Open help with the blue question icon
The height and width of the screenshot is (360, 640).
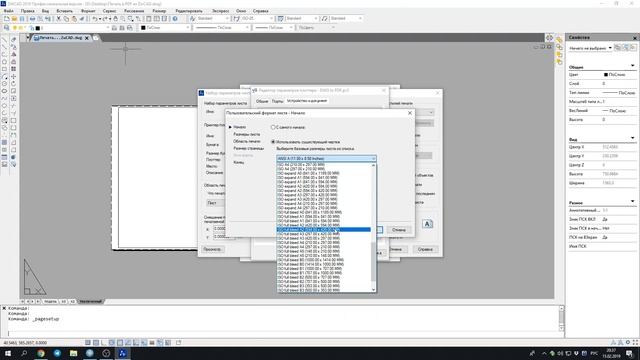pos(175,19)
